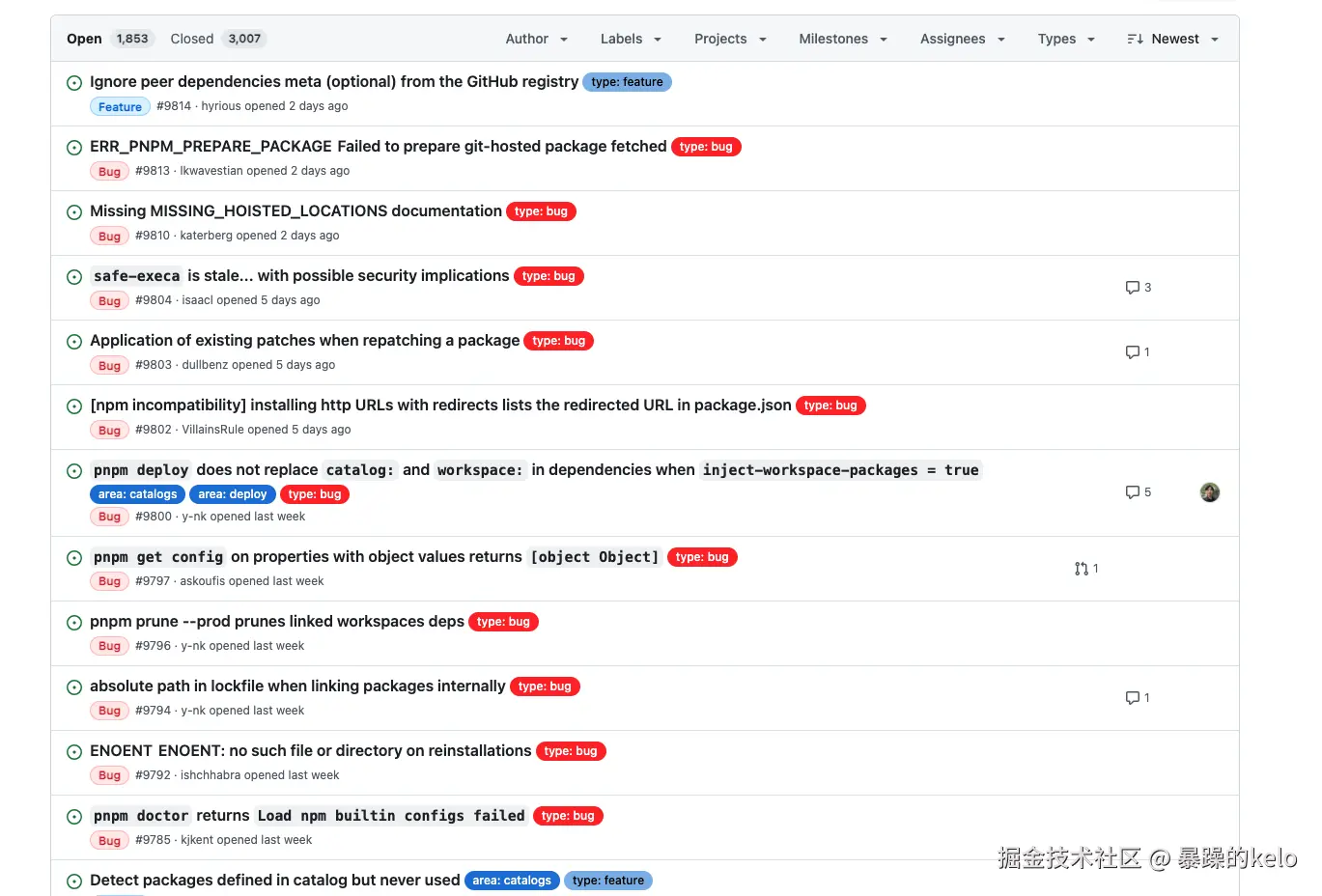Switch to the Closed issues tab
This screenshot has width=1322, height=896.
click(191, 39)
